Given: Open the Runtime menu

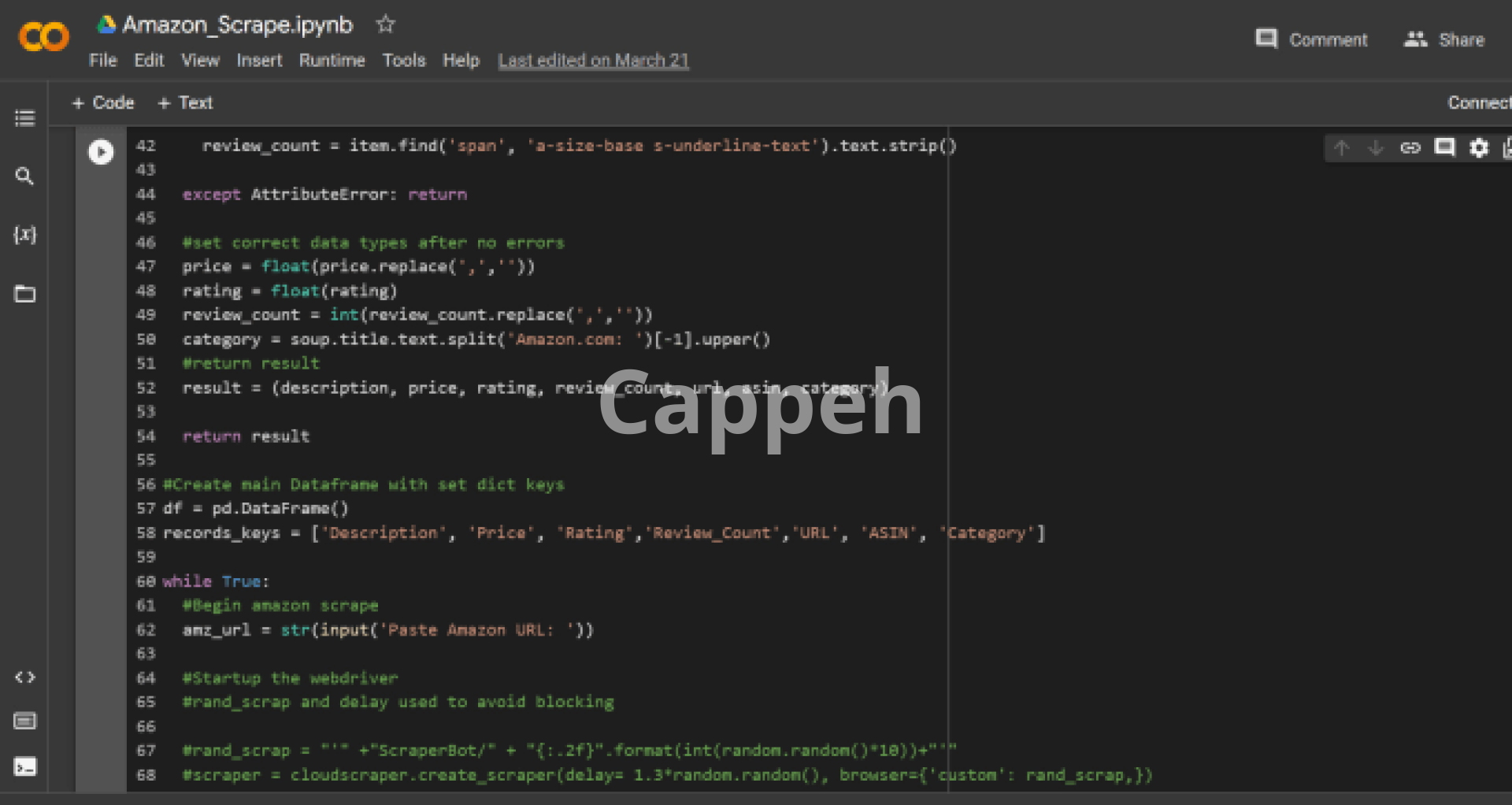Looking at the screenshot, I should point(332,61).
